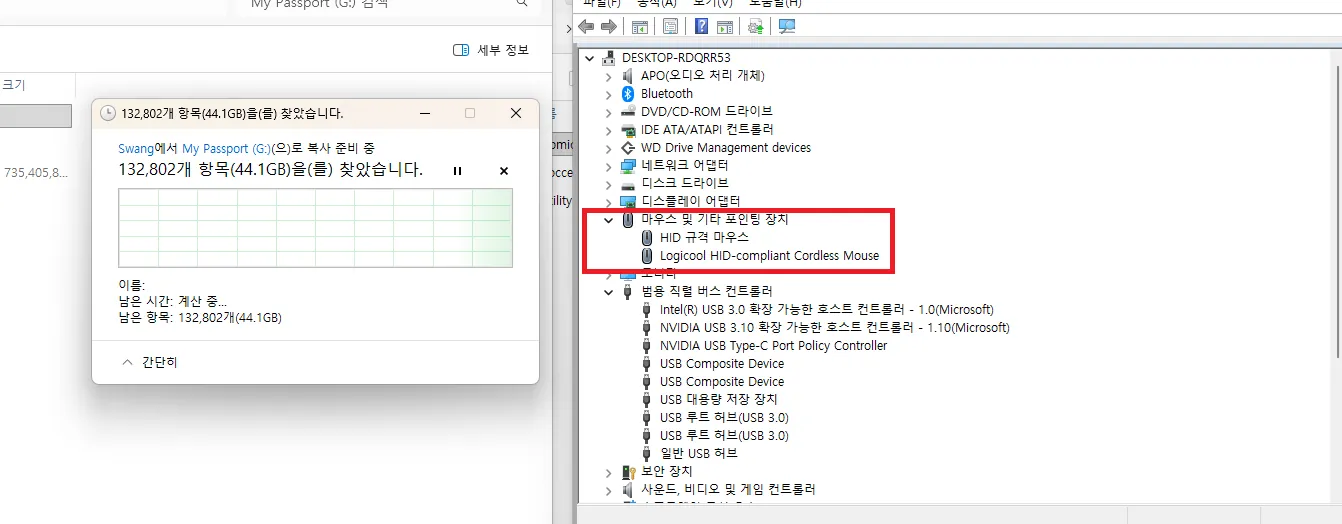Expand the DVD/CD-ROM 드라이브 category arrow

609,111
